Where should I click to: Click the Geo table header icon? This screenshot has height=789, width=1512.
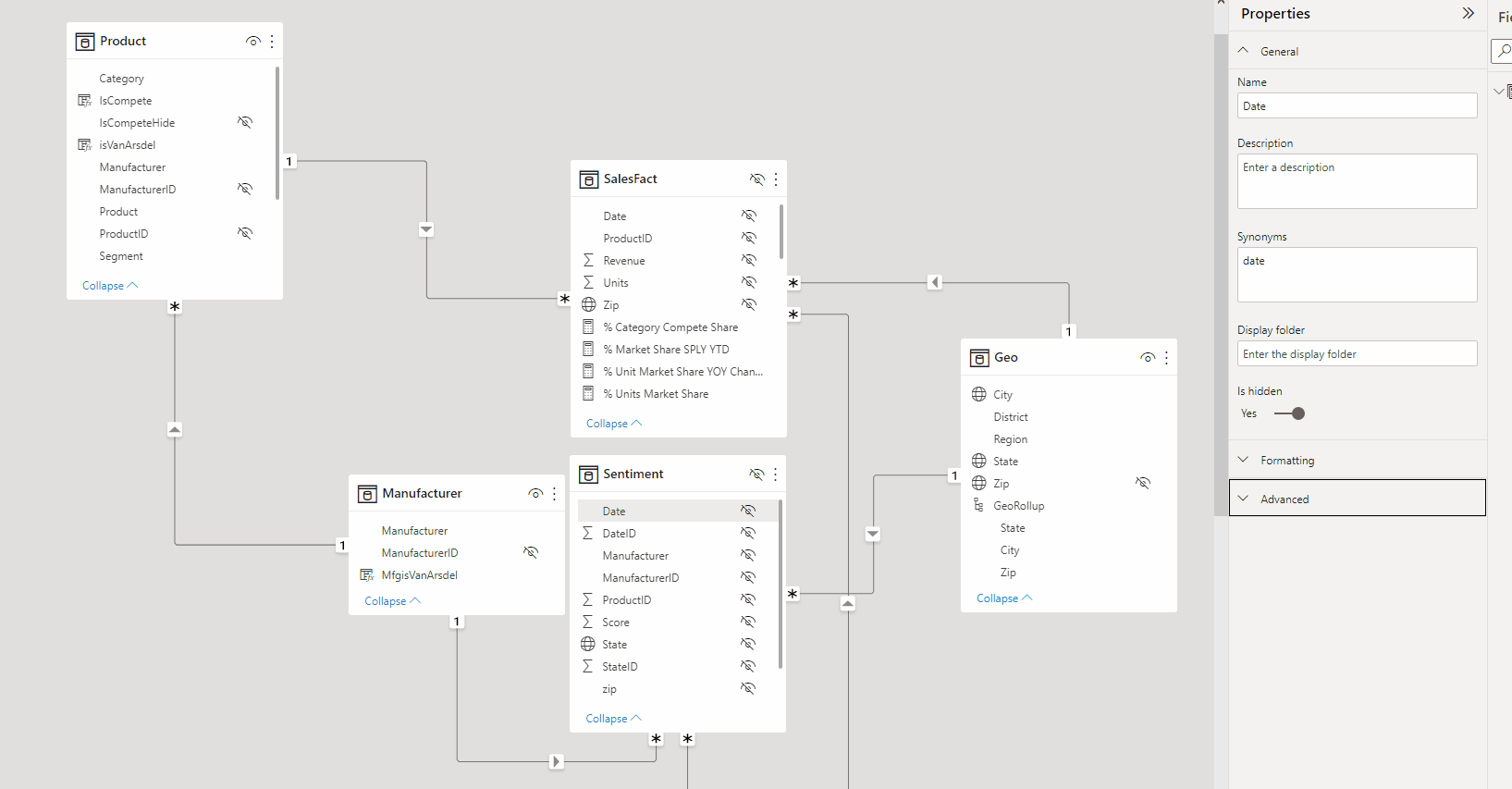click(979, 358)
